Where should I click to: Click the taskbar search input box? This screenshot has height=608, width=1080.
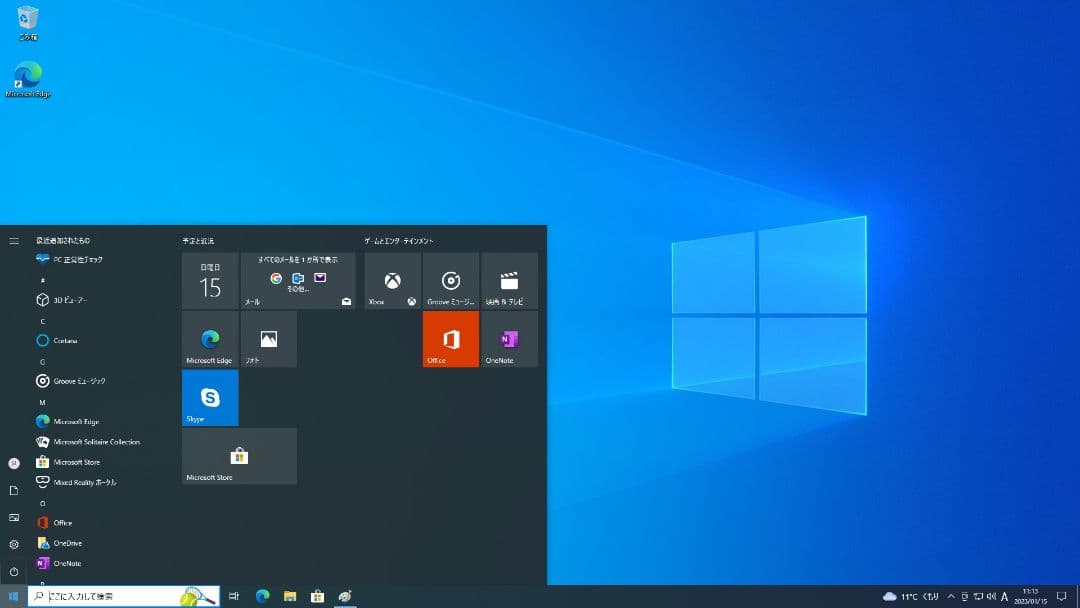click(110, 596)
